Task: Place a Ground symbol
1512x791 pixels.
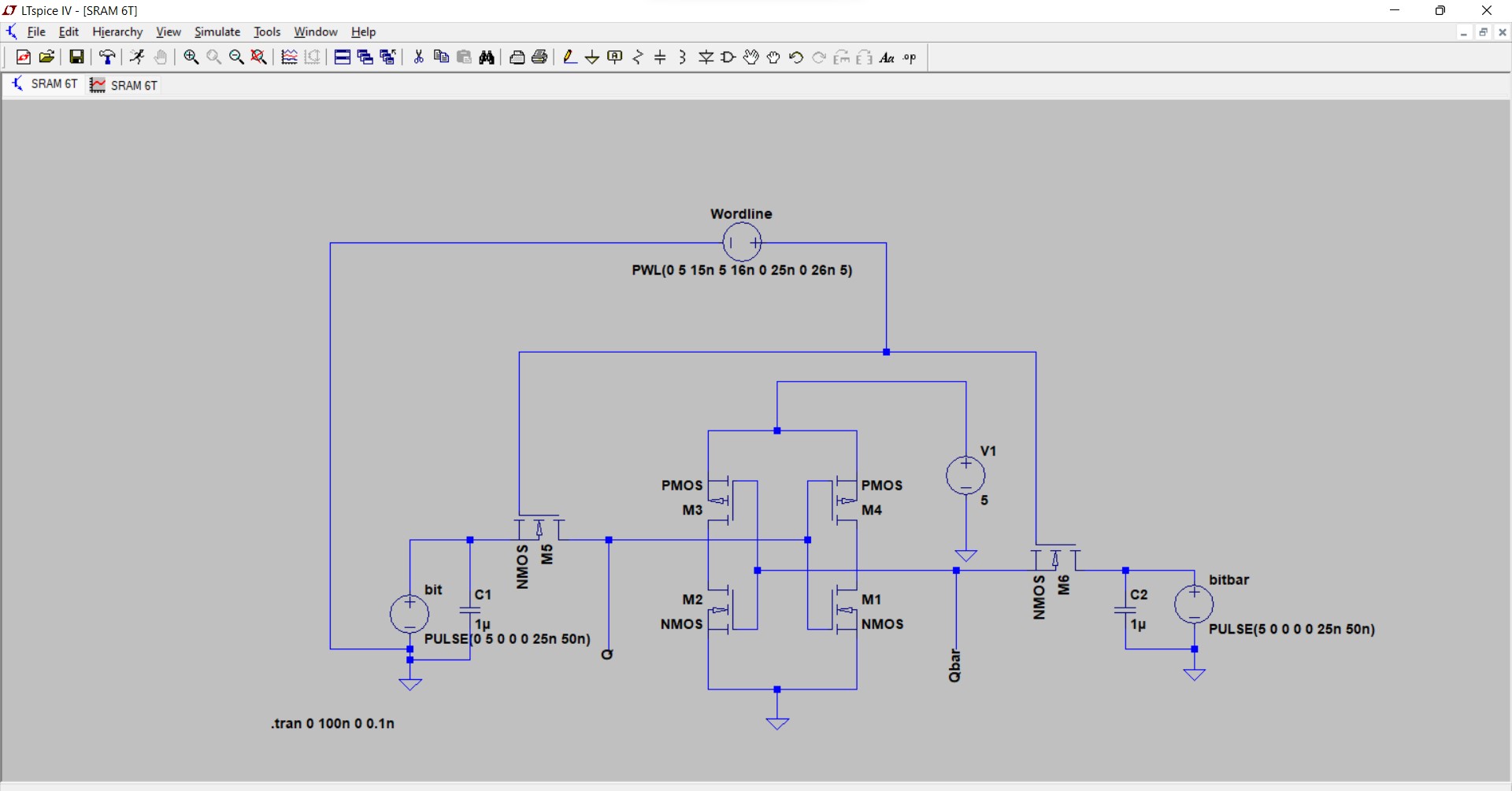Action: 591,57
